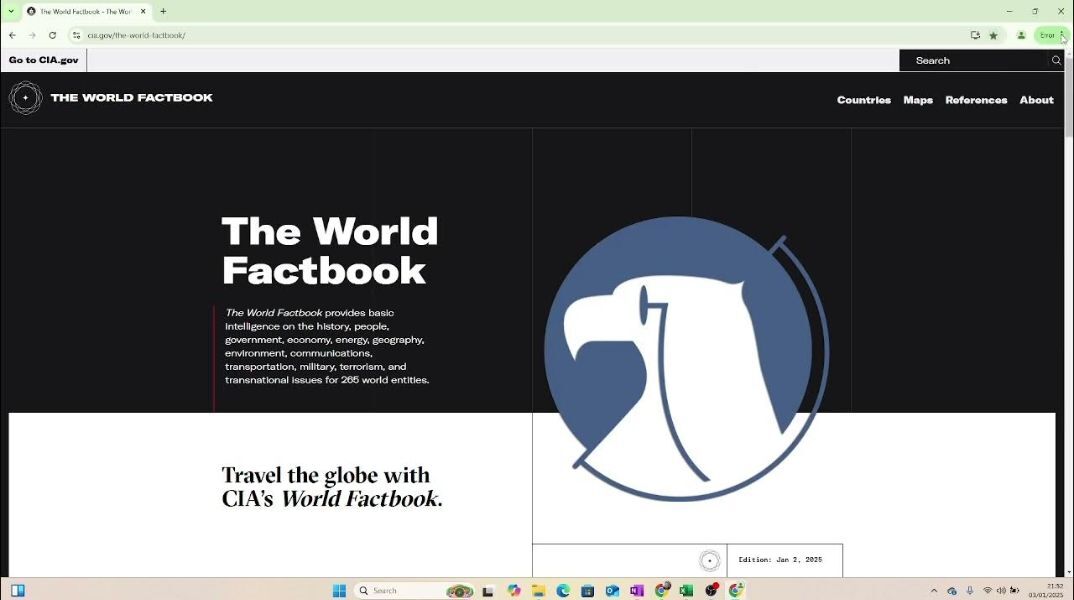Click the Go to CIA.gov button
Image resolution: width=1074 pixels, height=600 pixels.
click(43, 59)
